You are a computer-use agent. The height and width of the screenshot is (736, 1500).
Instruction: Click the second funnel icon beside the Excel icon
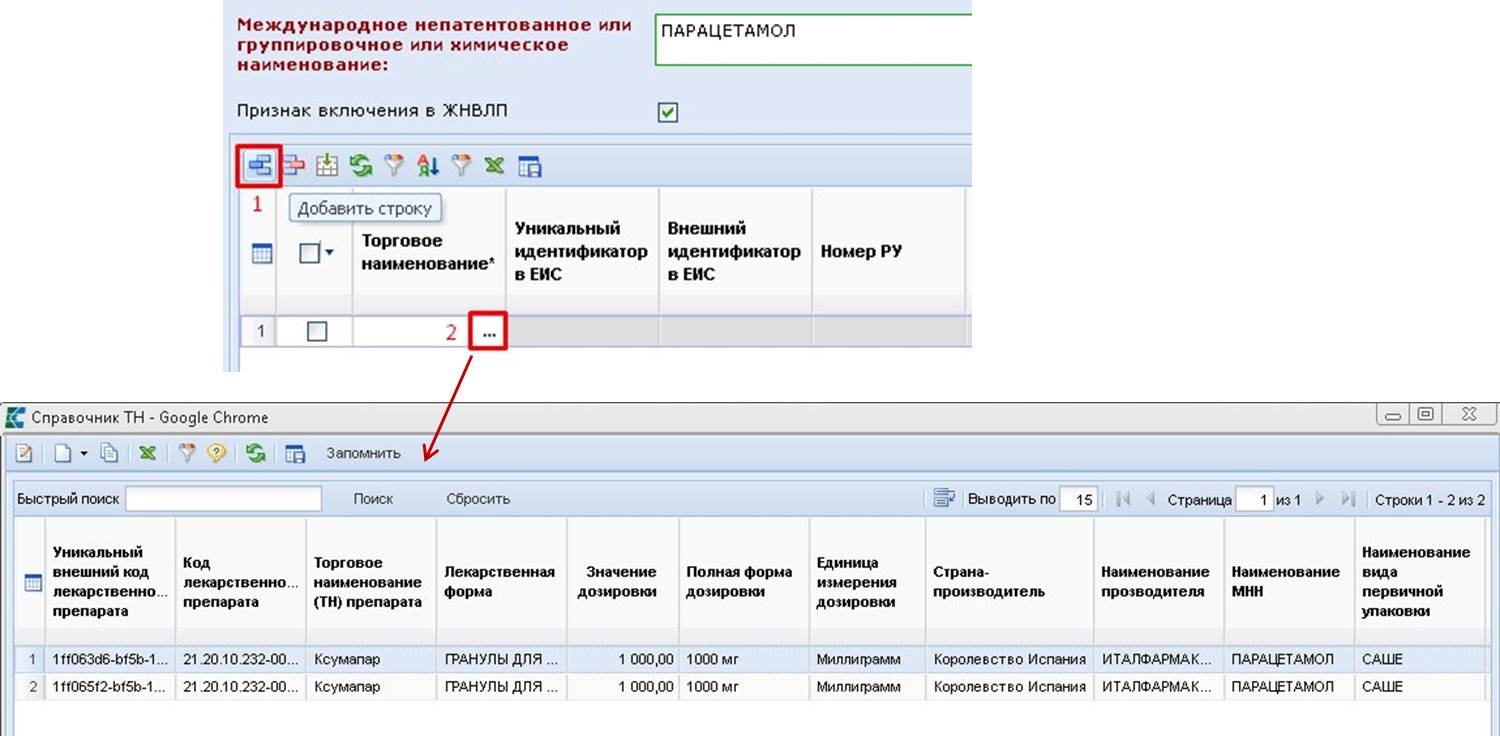pyautogui.click(x=461, y=166)
